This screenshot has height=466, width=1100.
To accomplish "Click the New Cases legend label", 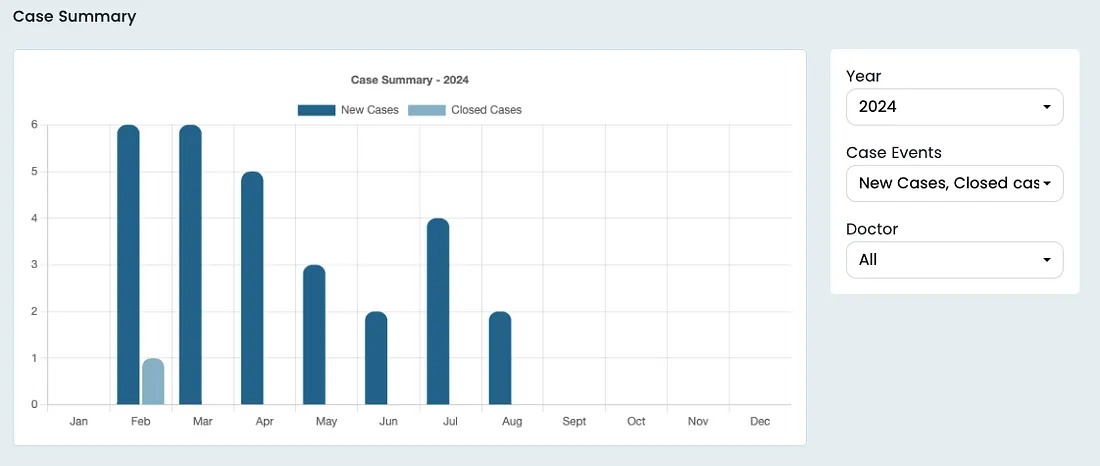I will (369, 110).
